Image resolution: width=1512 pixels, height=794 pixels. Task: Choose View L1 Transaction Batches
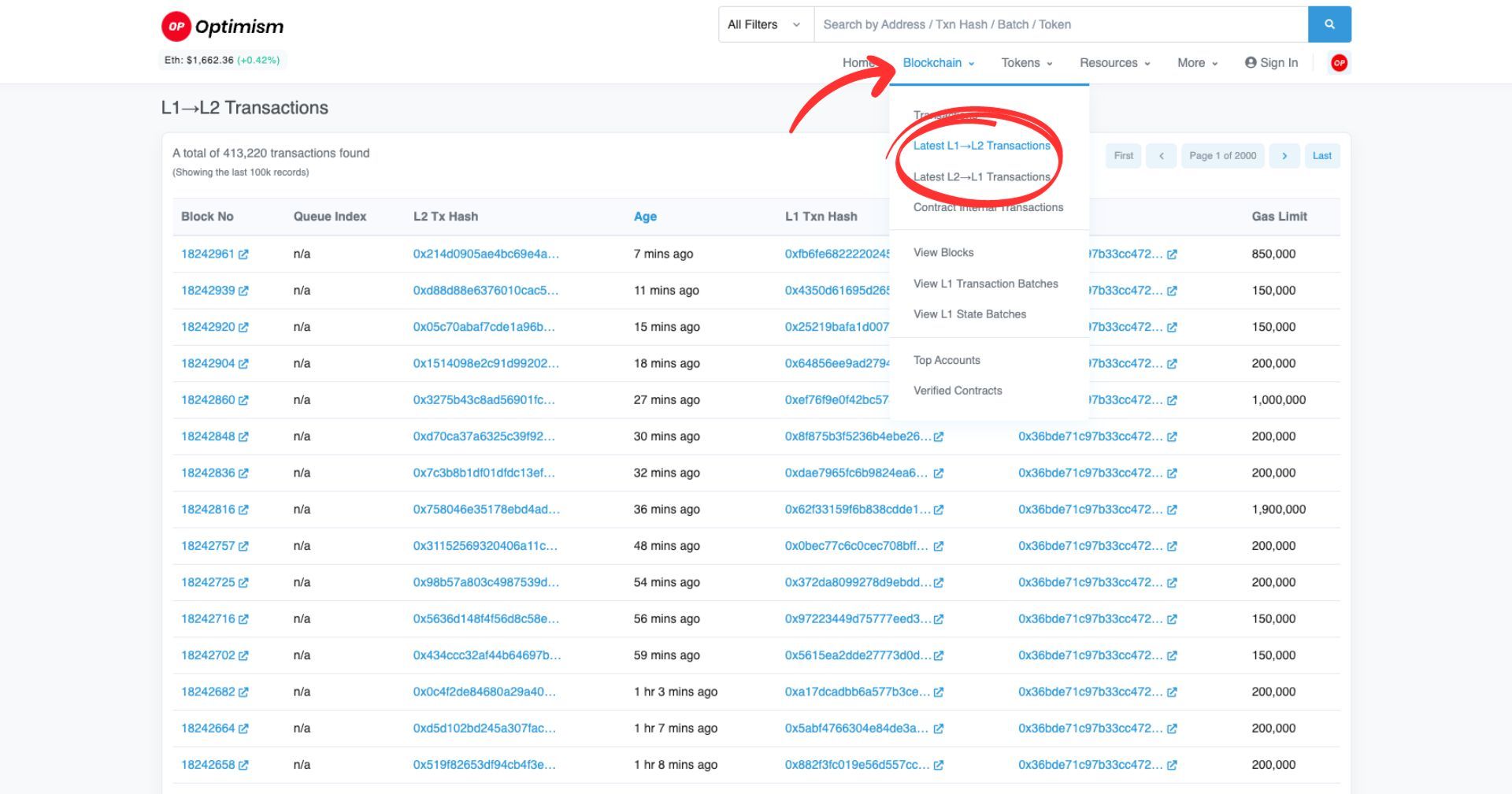pos(986,284)
